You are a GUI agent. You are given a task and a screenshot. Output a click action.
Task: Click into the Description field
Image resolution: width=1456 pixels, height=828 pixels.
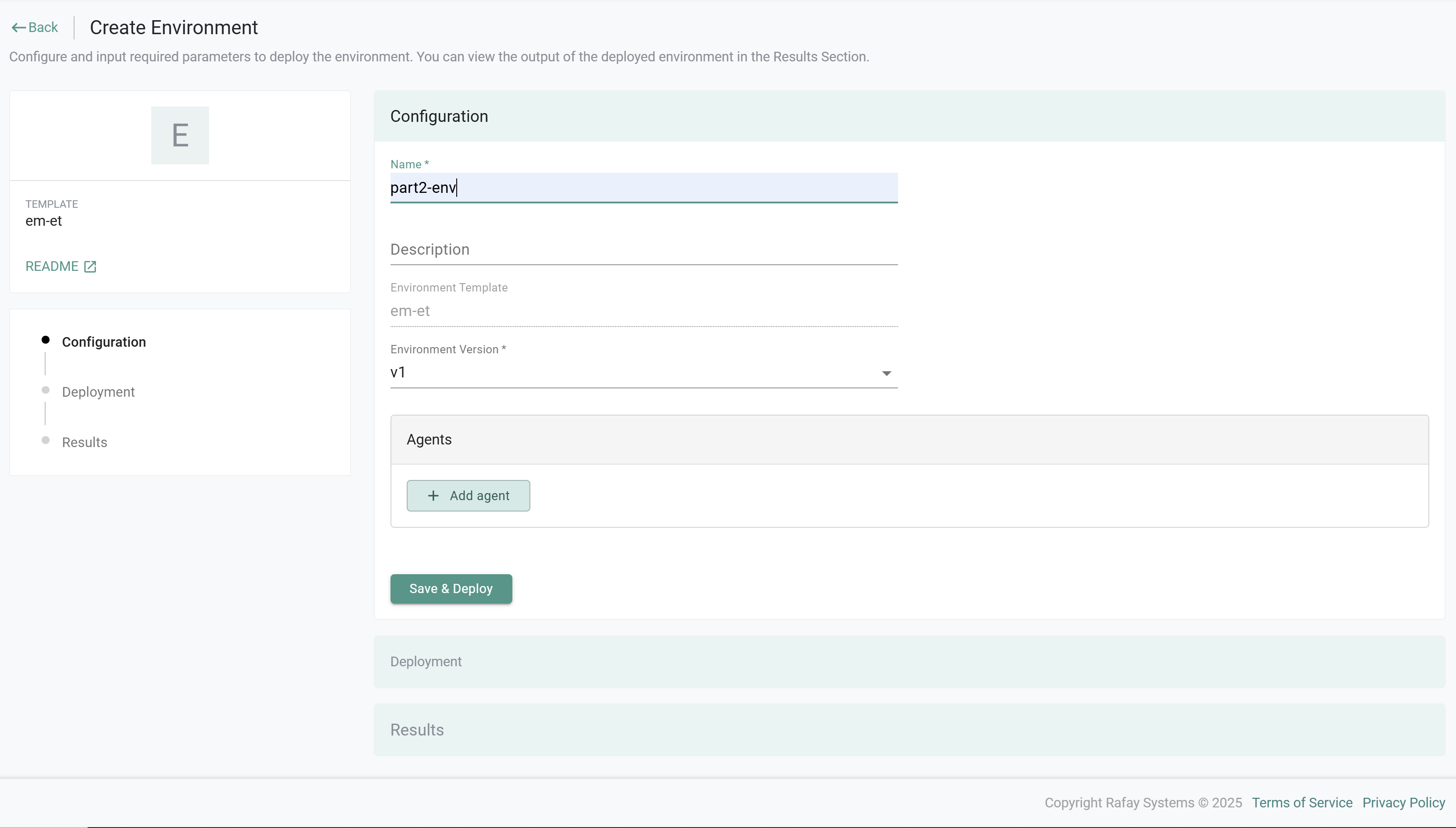click(x=643, y=250)
